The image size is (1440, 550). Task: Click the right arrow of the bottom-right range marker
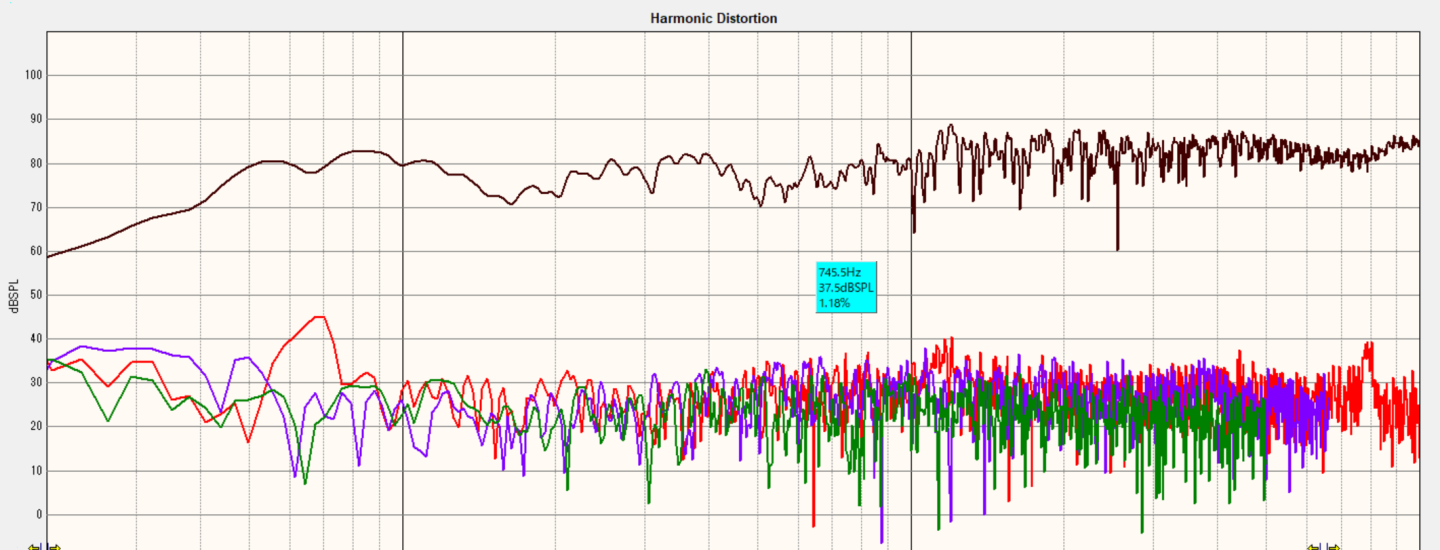[1332, 546]
